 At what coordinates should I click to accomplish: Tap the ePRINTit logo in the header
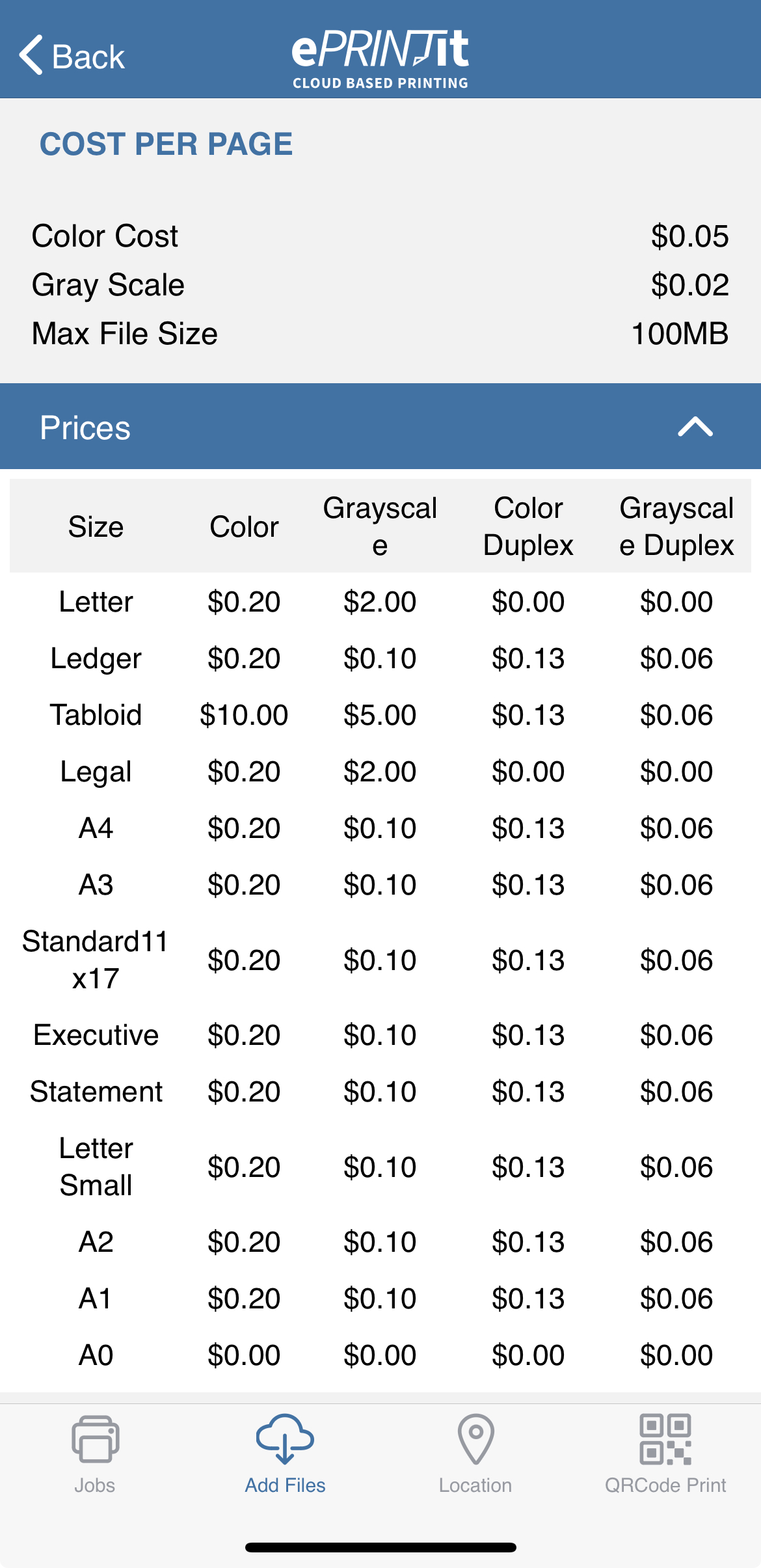(380, 59)
